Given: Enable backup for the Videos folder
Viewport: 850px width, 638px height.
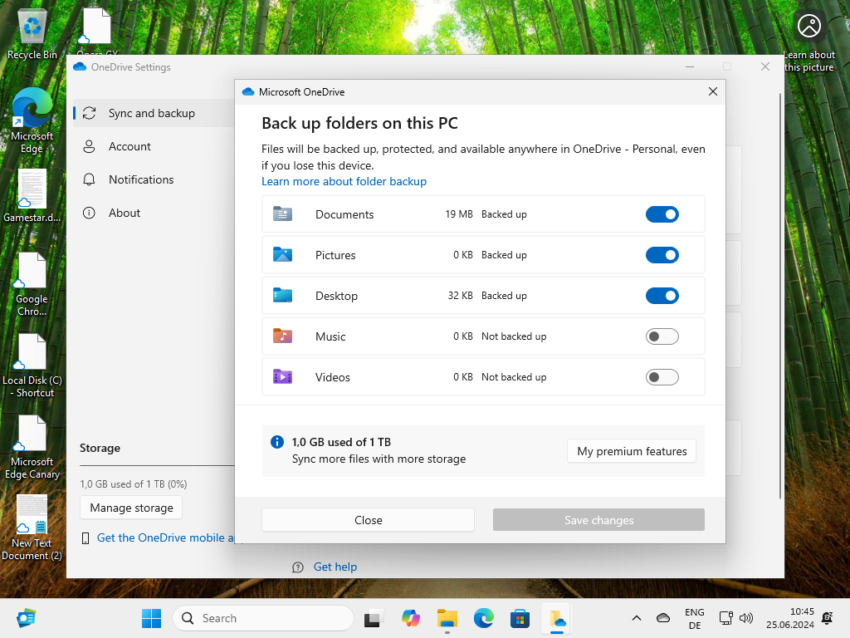Looking at the screenshot, I should point(662,377).
